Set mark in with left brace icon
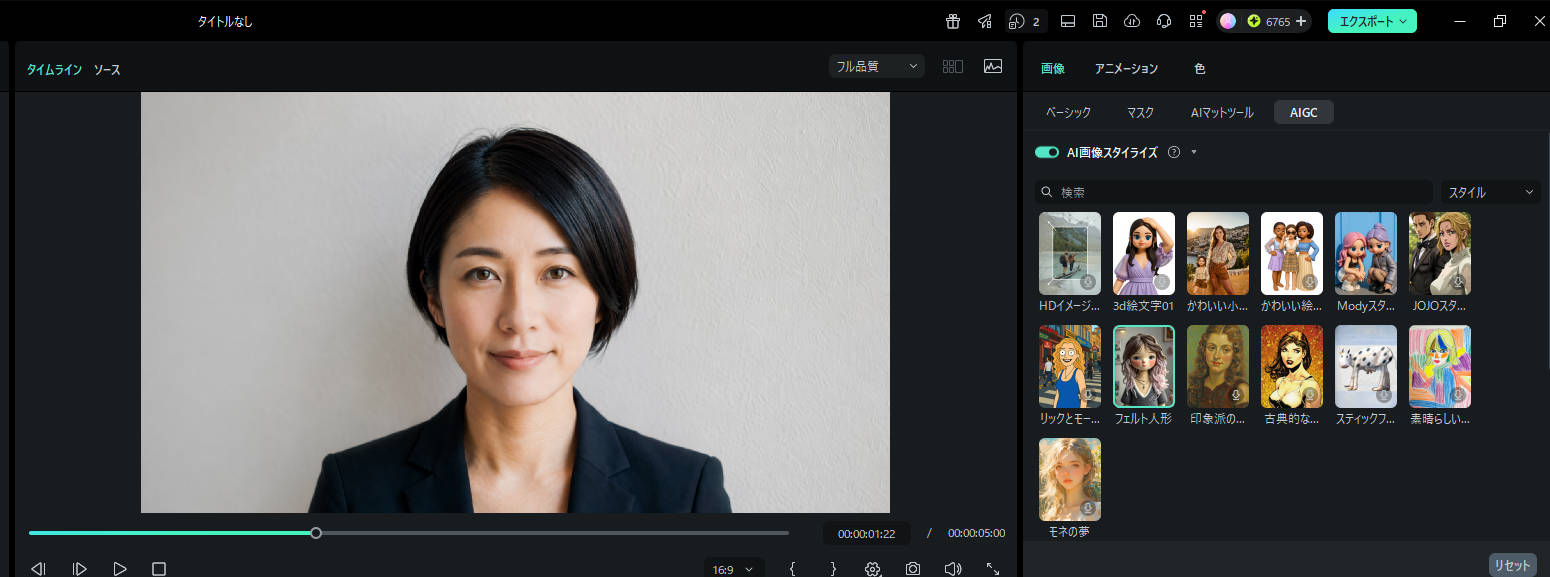Viewport: 1550px width, 577px height. point(792,569)
